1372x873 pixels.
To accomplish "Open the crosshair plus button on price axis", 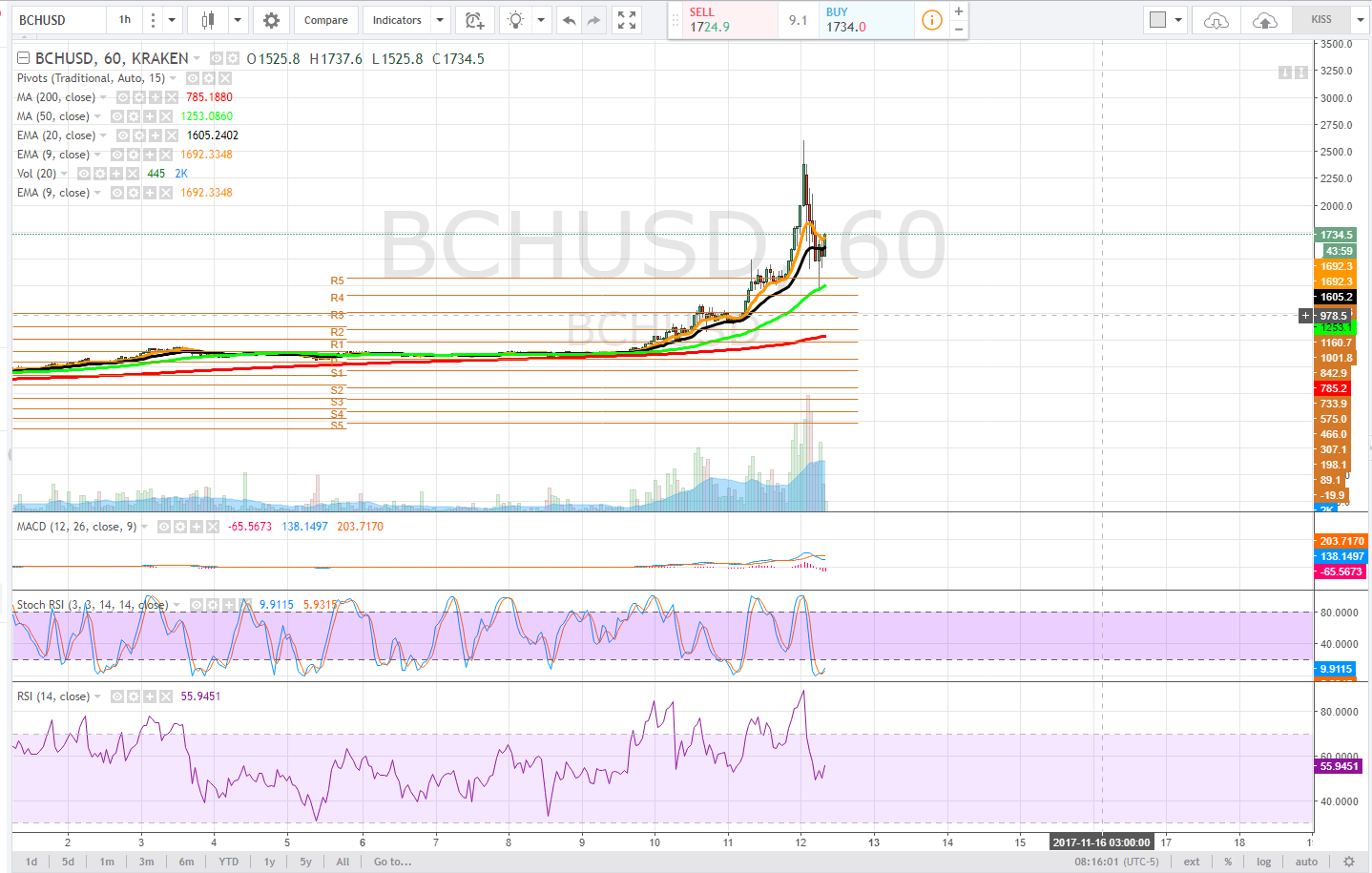I will click(1305, 316).
